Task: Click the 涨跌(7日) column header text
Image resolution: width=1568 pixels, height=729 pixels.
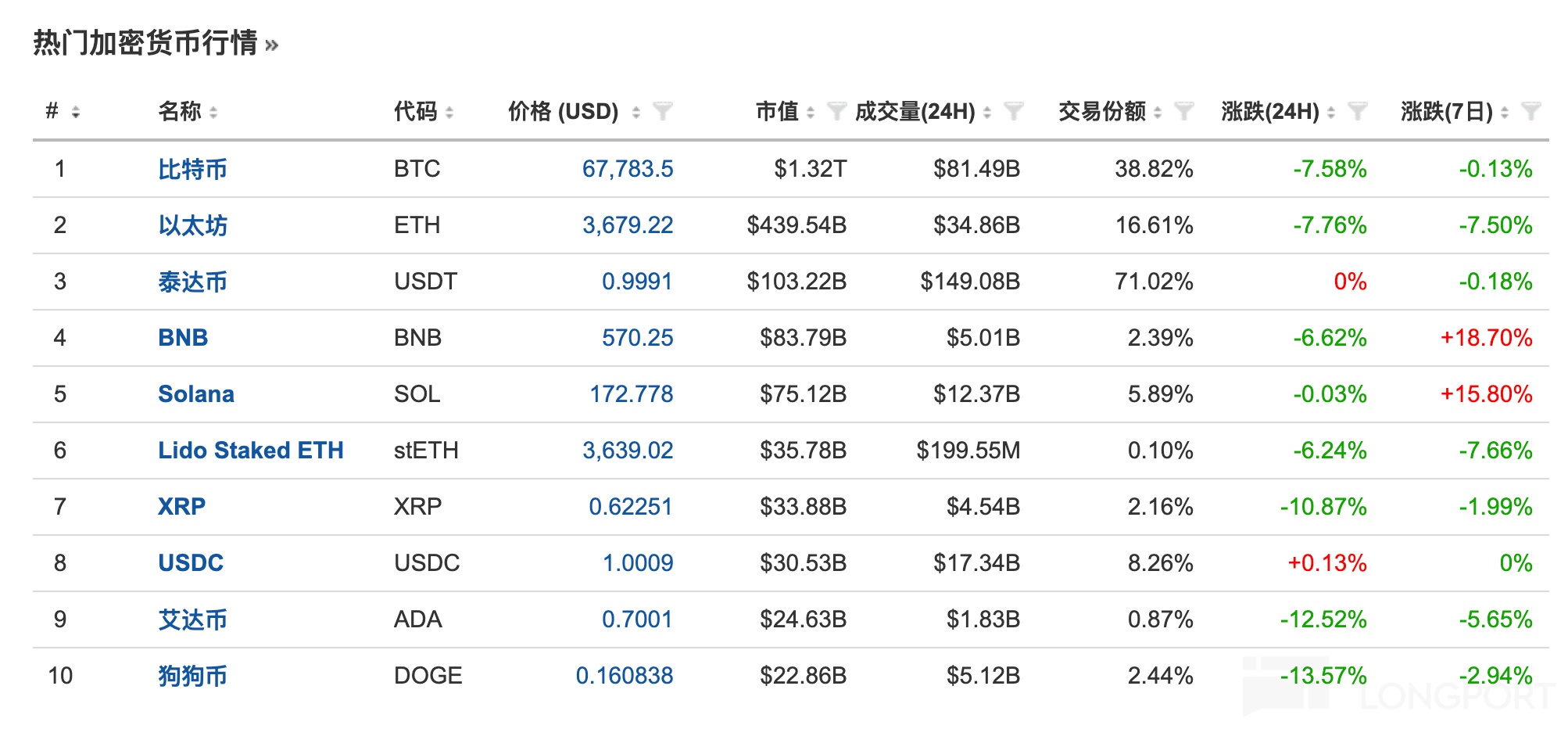Action: click(x=1446, y=112)
